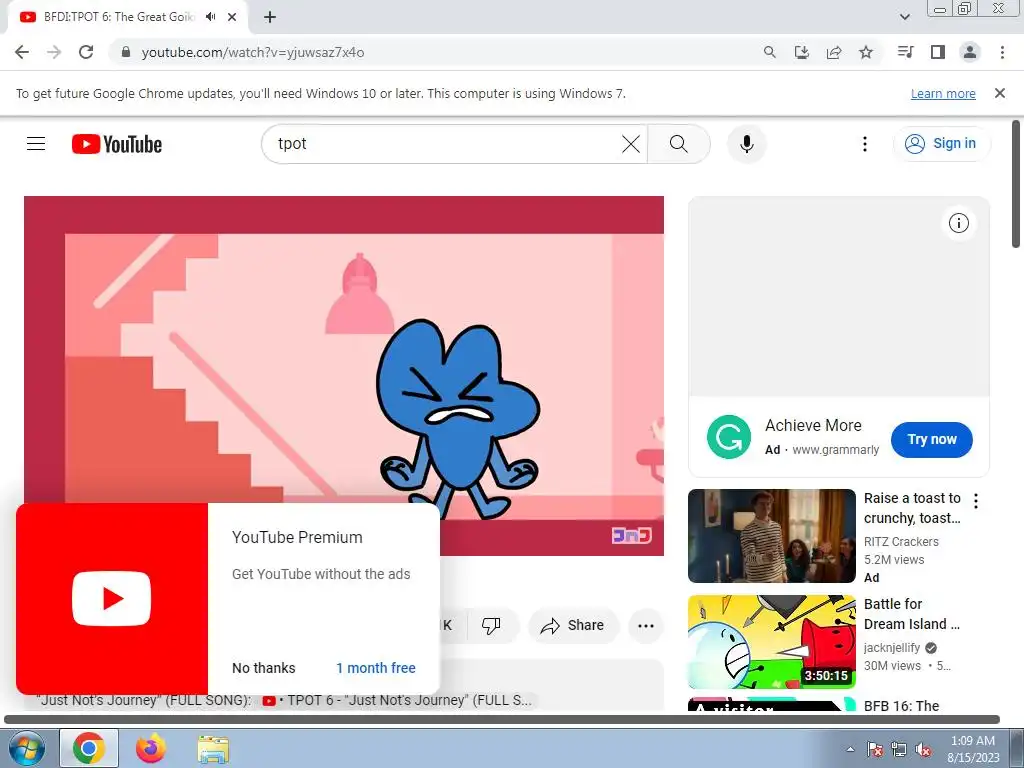
Task: Click the Share button
Action: [573, 626]
